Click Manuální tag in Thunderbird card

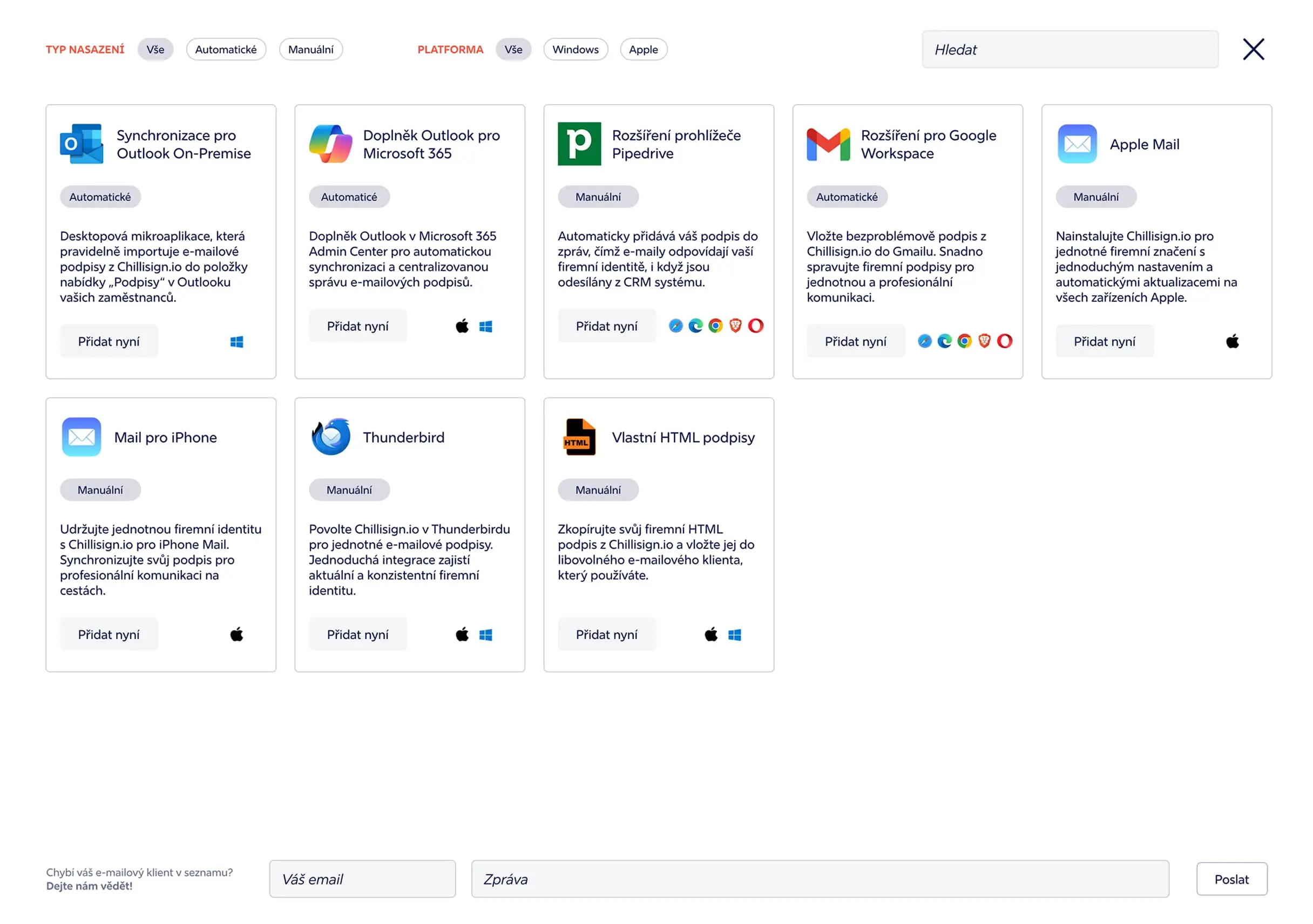coord(349,490)
